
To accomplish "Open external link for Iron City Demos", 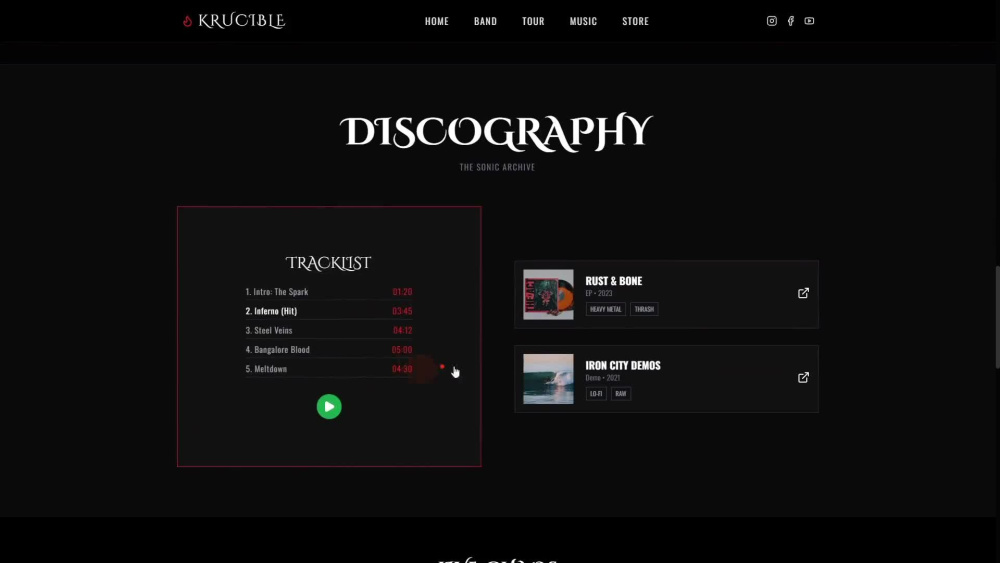I will point(804,377).
